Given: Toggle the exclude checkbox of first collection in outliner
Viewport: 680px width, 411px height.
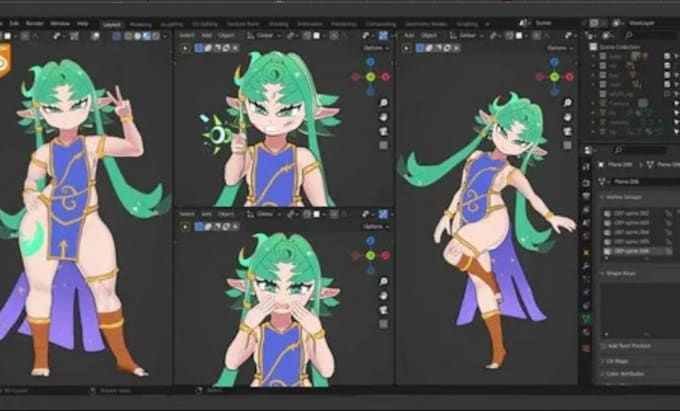Looking at the screenshot, I should coord(667,56).
